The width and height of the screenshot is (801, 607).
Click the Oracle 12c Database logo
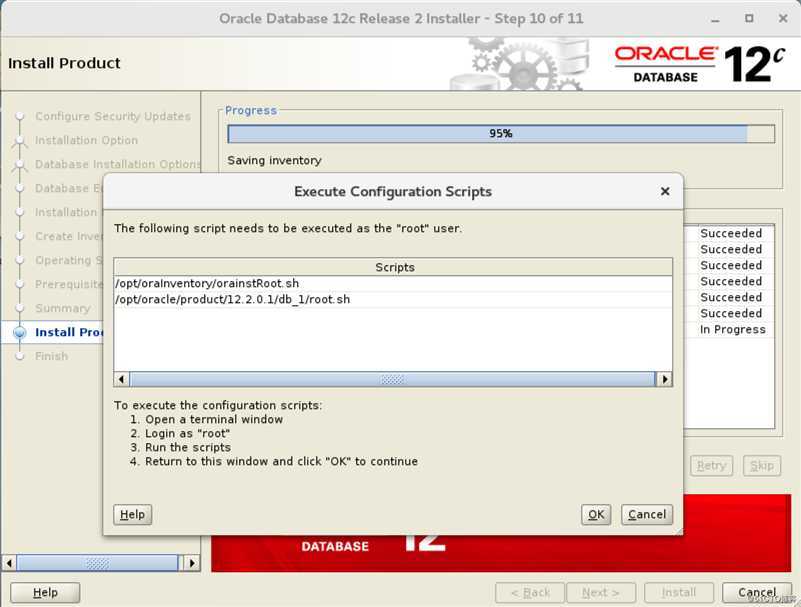point(699,64)
